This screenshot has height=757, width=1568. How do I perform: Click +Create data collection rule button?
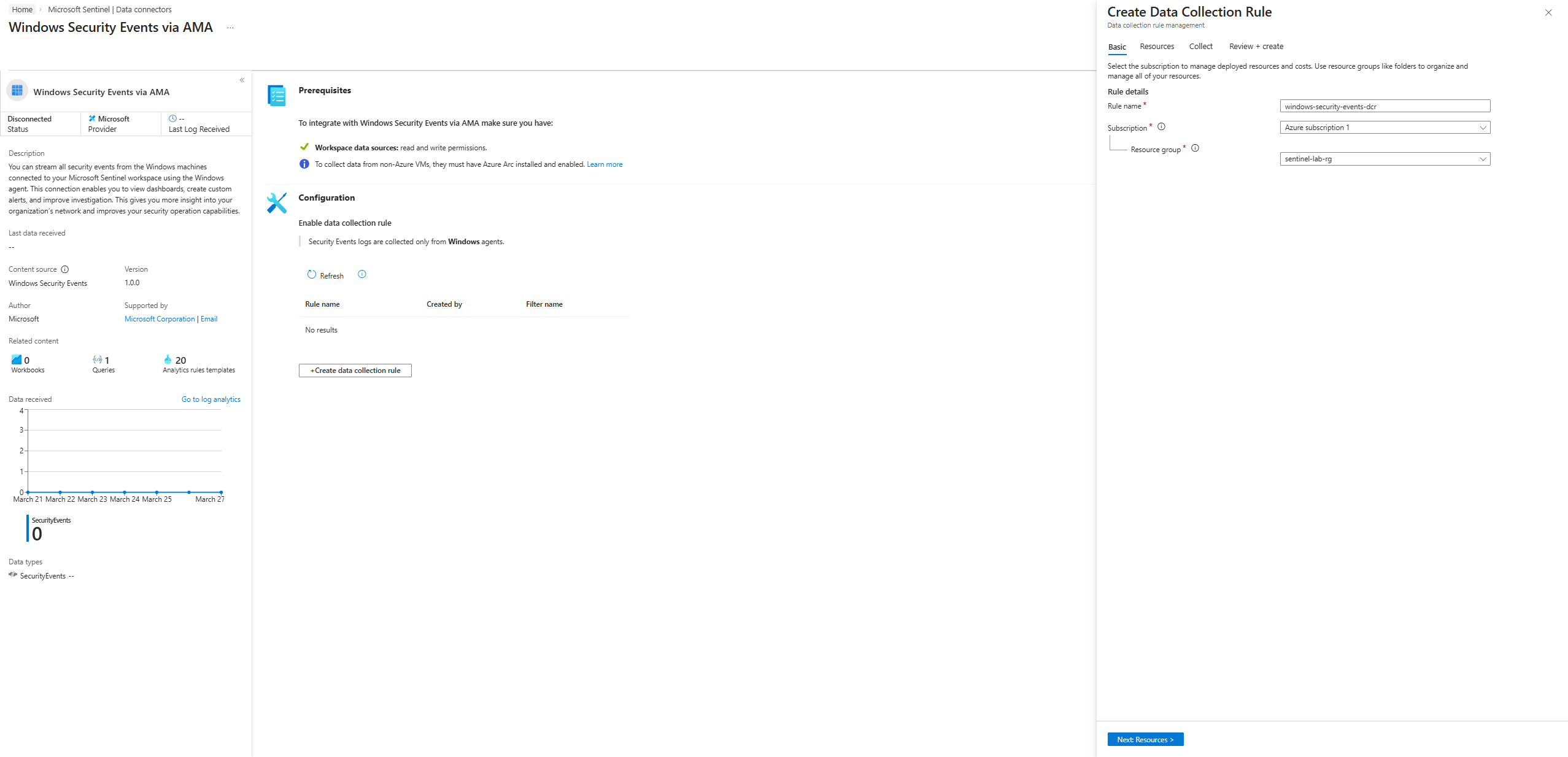click(355, 371)
